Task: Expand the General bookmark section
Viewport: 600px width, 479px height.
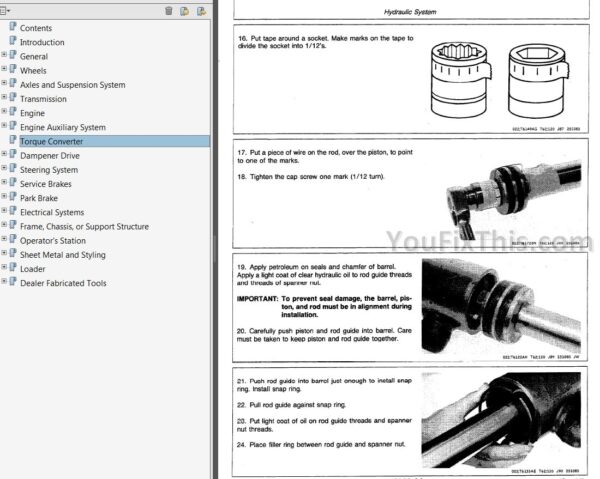Action: (x=4, y=57)
